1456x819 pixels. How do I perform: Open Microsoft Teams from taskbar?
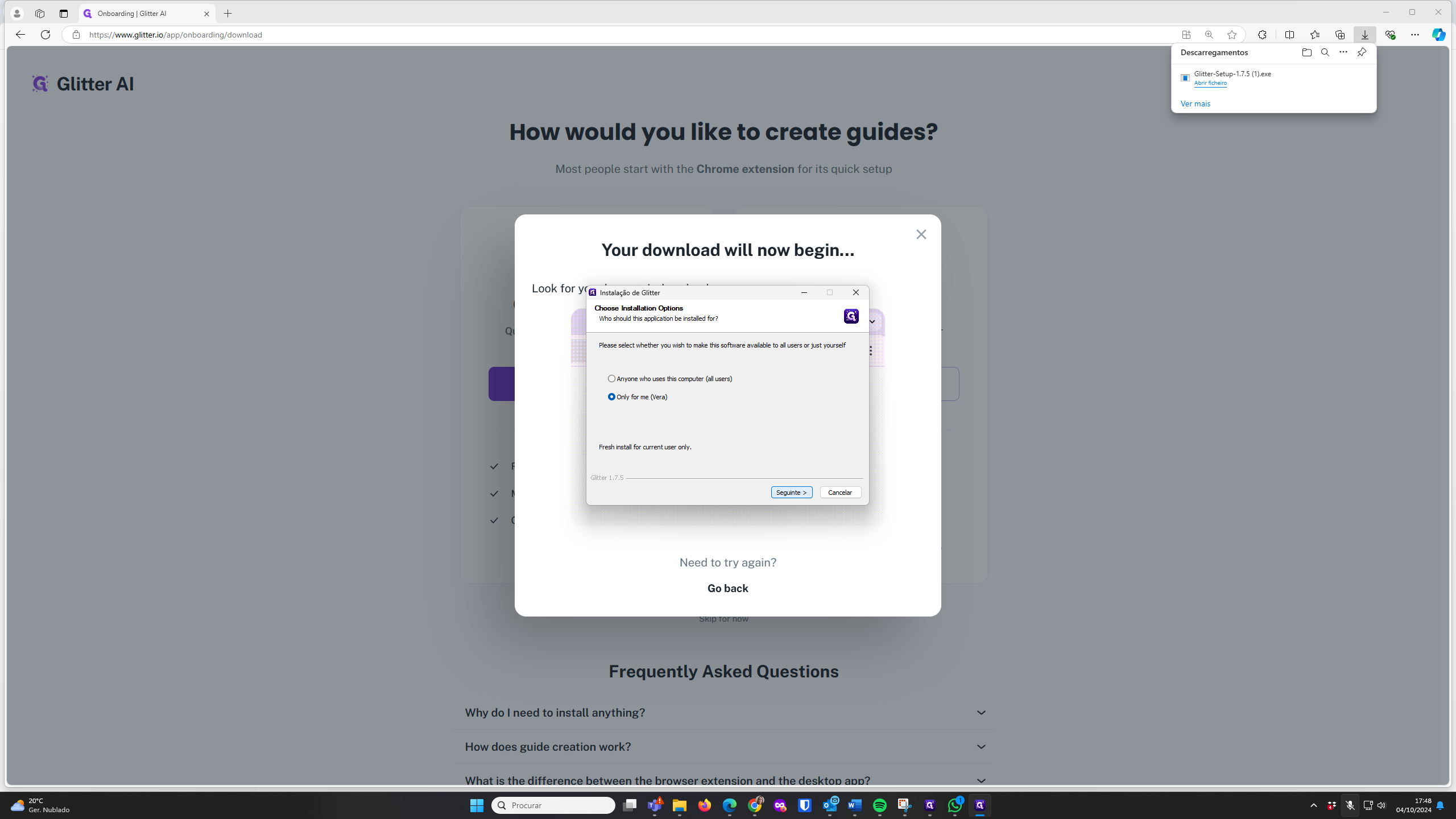[655, 805]
